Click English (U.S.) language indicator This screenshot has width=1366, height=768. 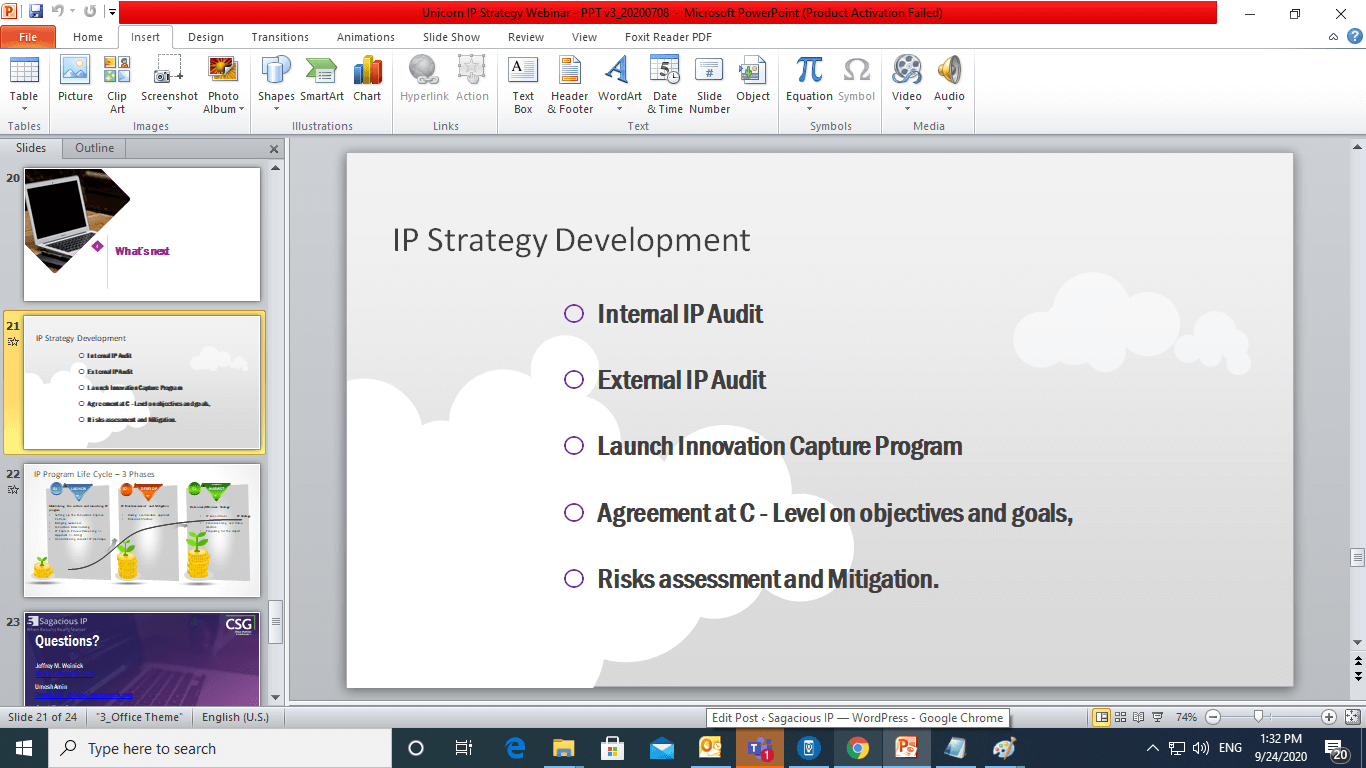click(x=237, y=717)
